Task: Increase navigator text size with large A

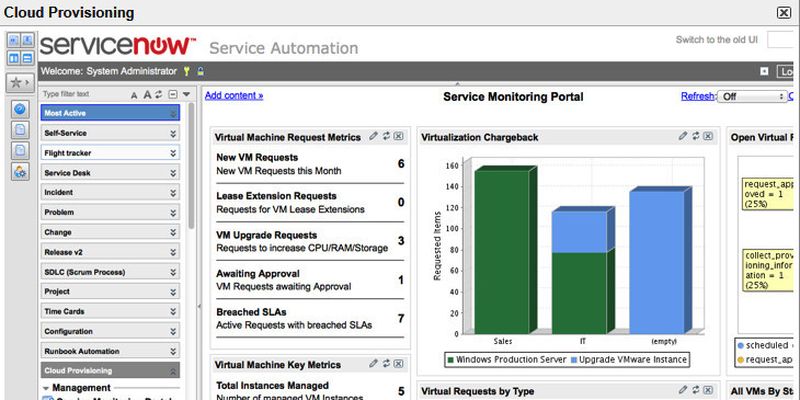Action: click(x=147, y=94)
